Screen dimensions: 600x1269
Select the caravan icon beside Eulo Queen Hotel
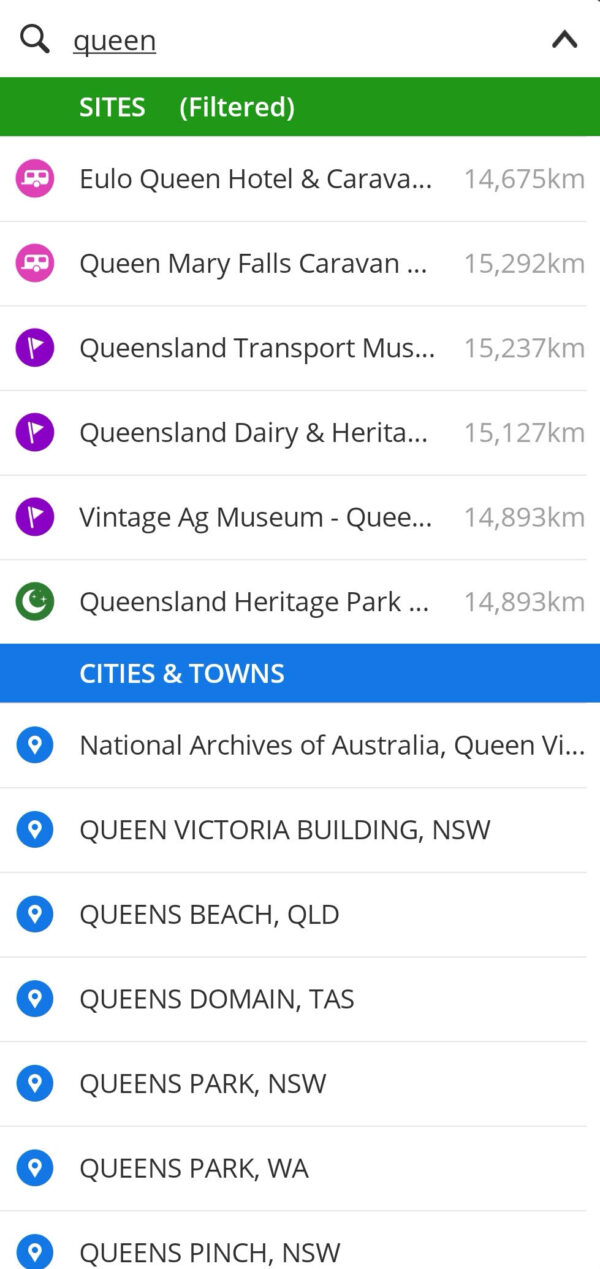pyautogui.click(x=35, y=178)
